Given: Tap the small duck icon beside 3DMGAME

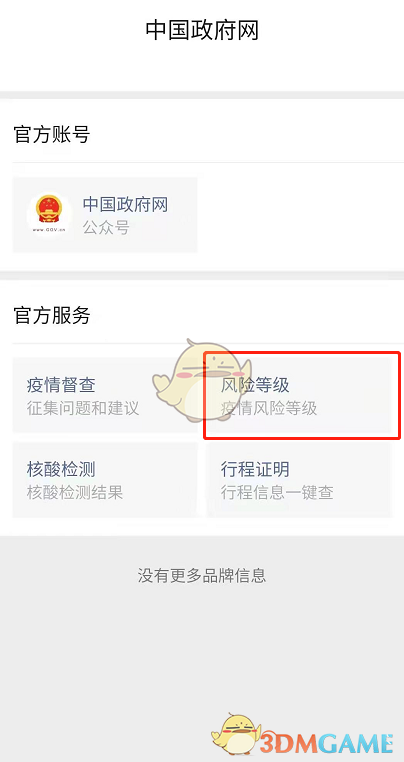Looking at the screenshot, I should tap(235, 736).
